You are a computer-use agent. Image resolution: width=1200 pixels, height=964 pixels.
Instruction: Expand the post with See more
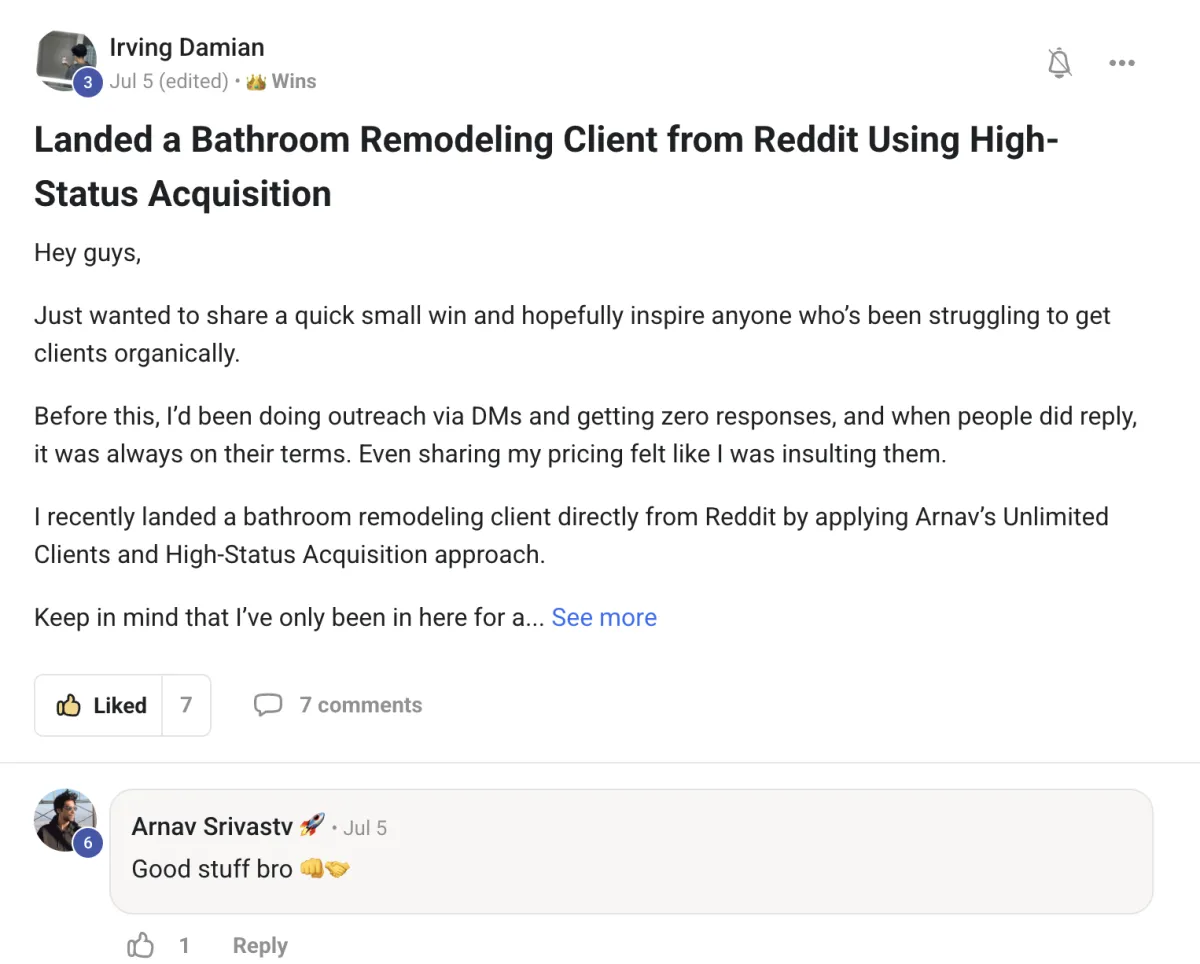pyautogui.click(x=604, y=617)
